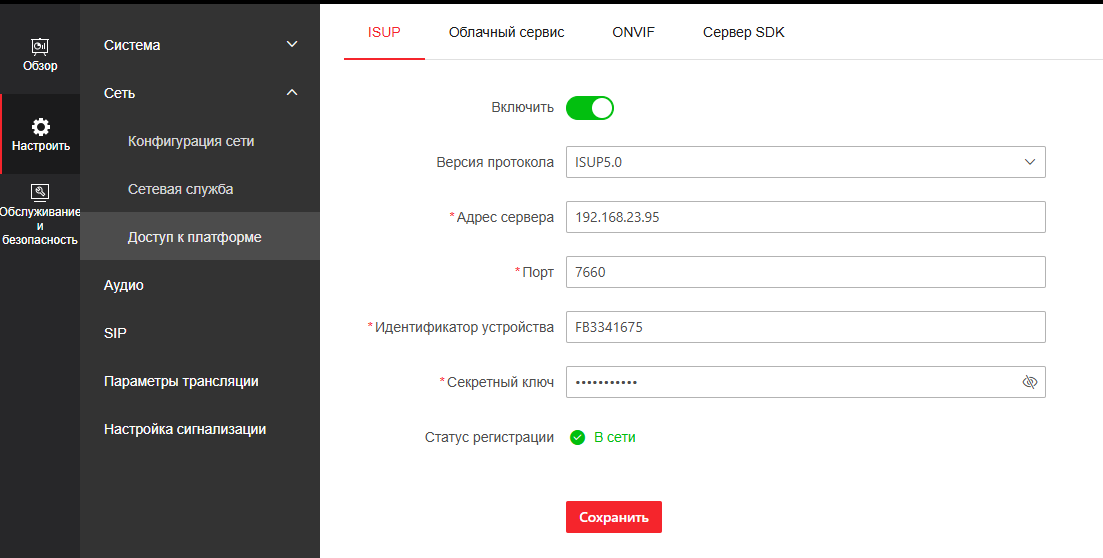Switch to the Облачный сервис tab
Viewport: 1103px width, 558px height.
pyautogui.click(x=506, y=32)
